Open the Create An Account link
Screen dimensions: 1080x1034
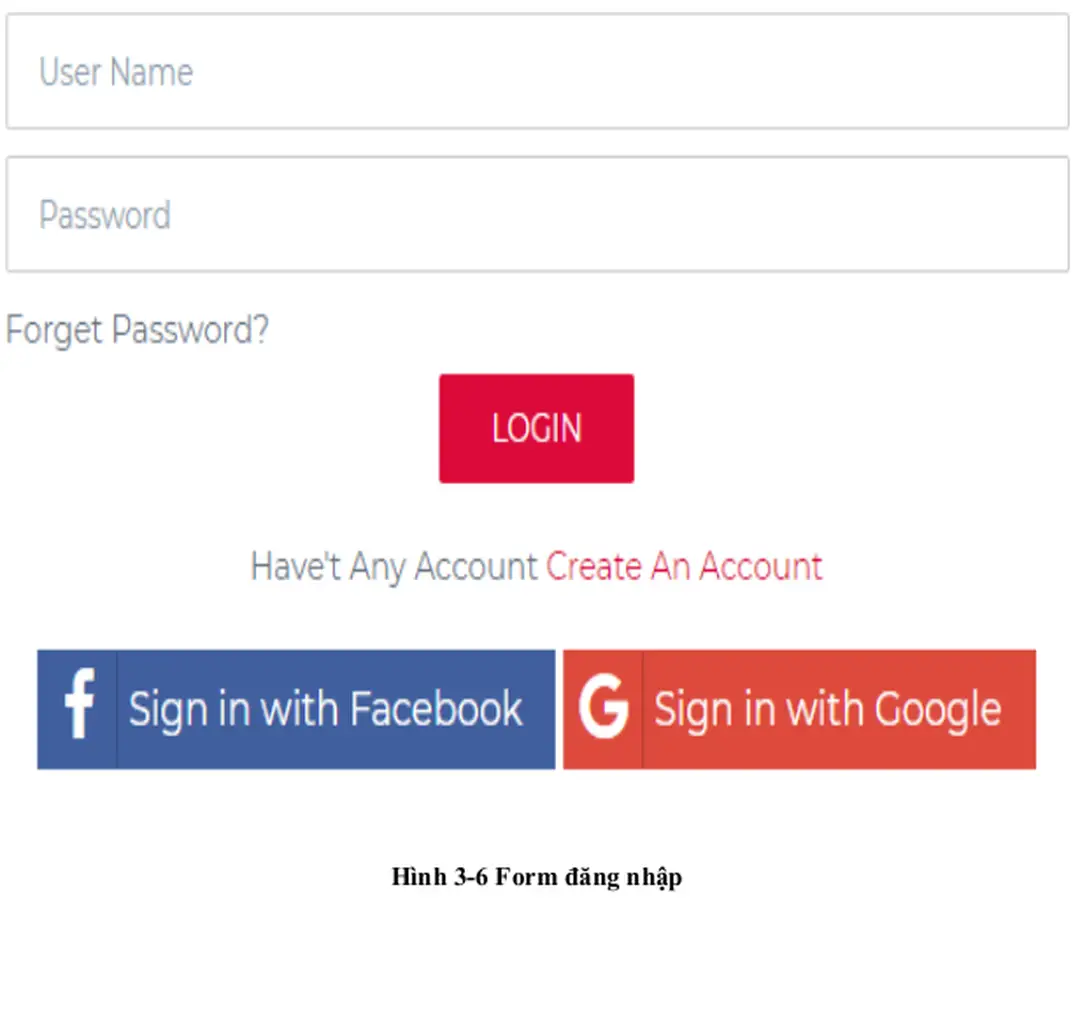pyautogui.click(x=684, y=567)
